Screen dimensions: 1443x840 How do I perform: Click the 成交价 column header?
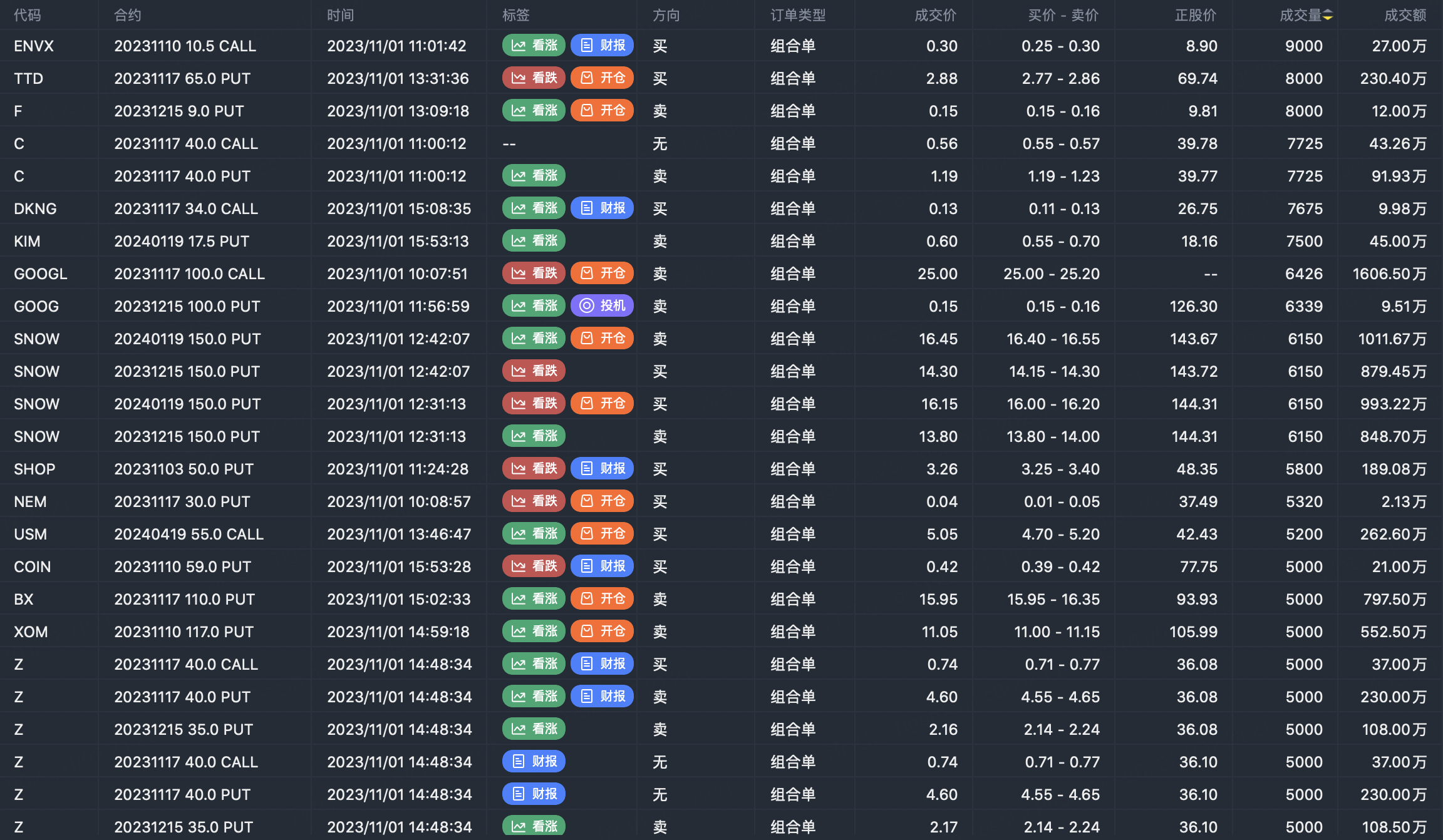(936, 15)
